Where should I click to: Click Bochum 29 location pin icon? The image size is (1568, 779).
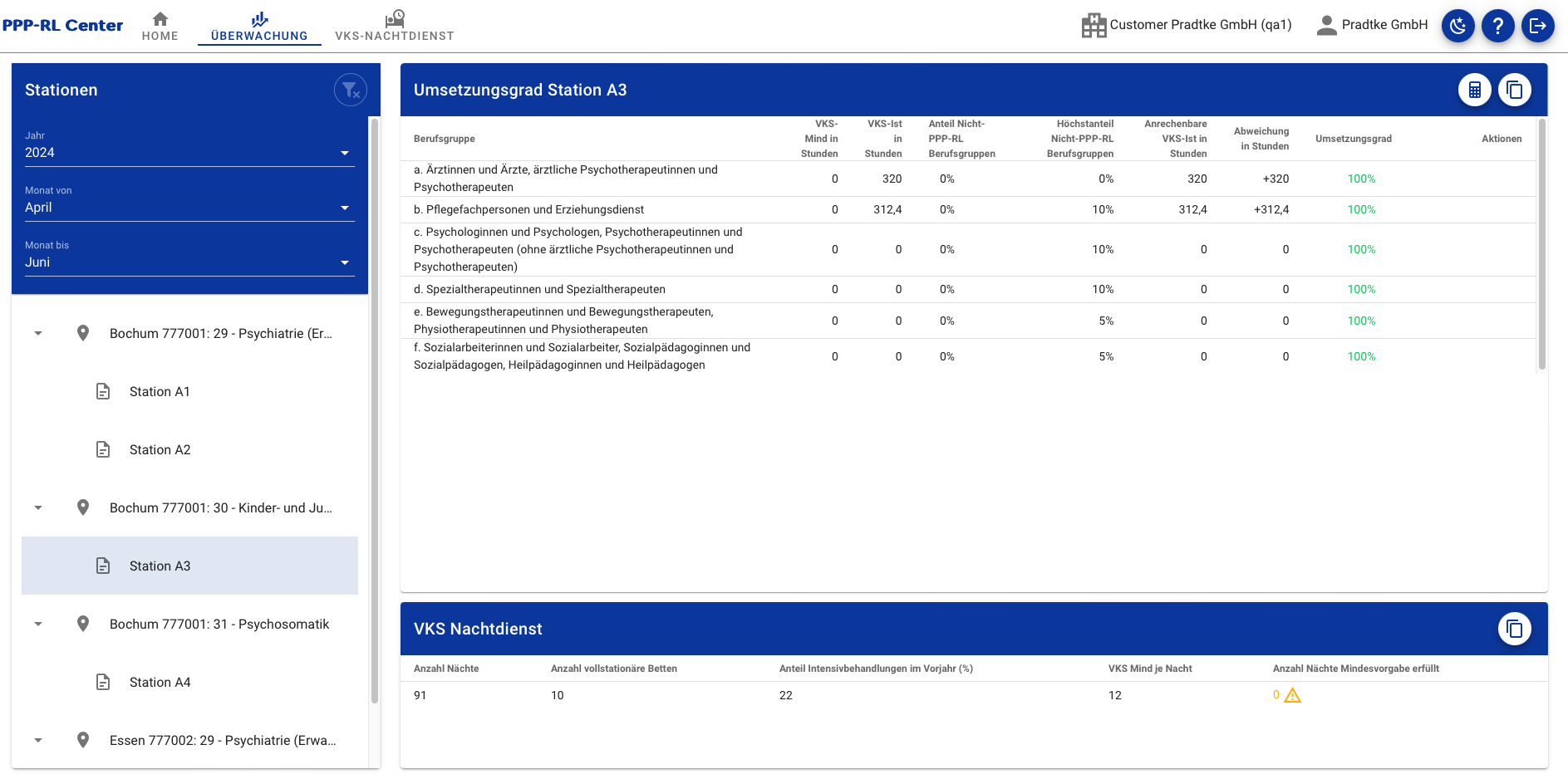click(x=83, y=333)
